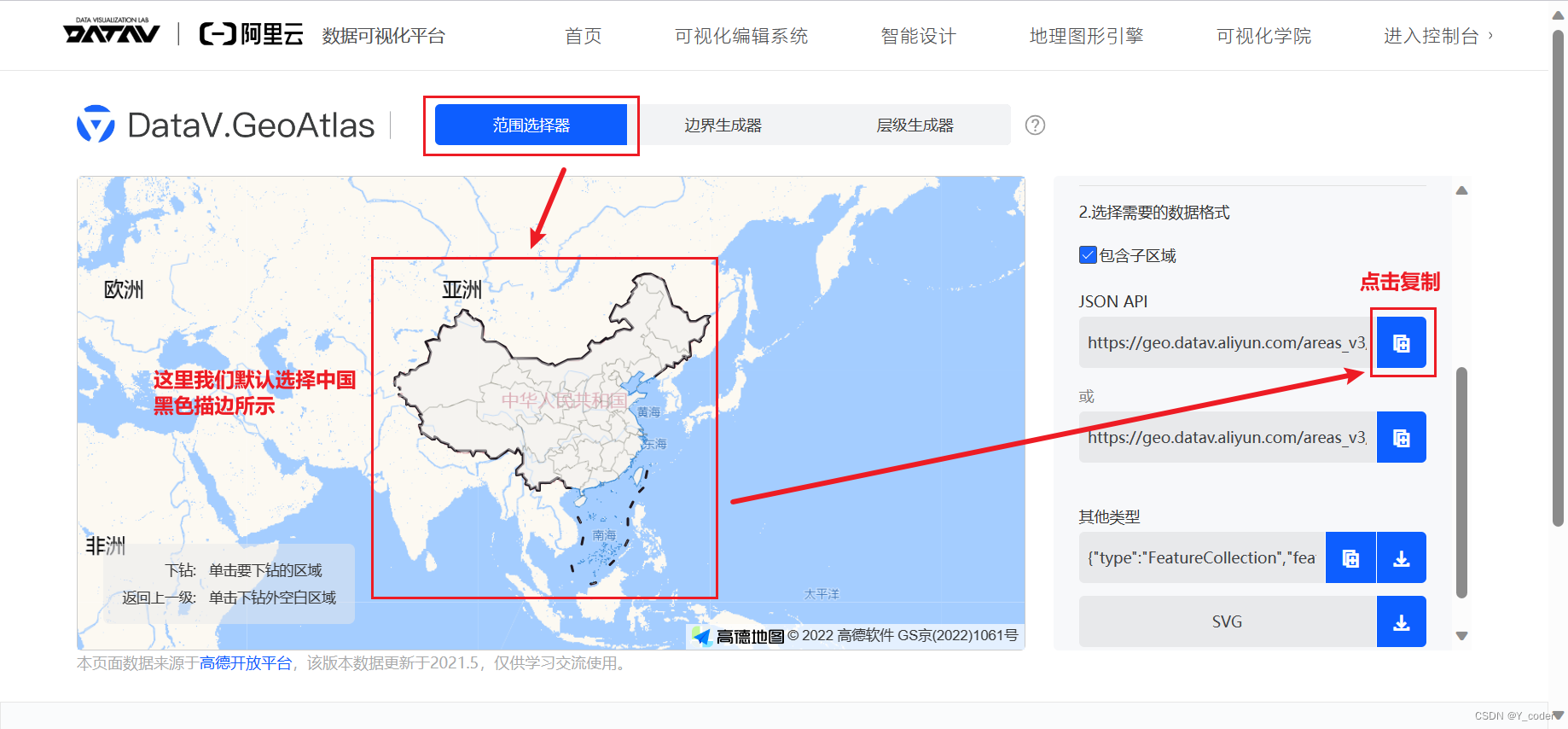Focus the FeatureCollection JSON text field
Viewport: 1568px width, 729px height.
click(1202, 557)
